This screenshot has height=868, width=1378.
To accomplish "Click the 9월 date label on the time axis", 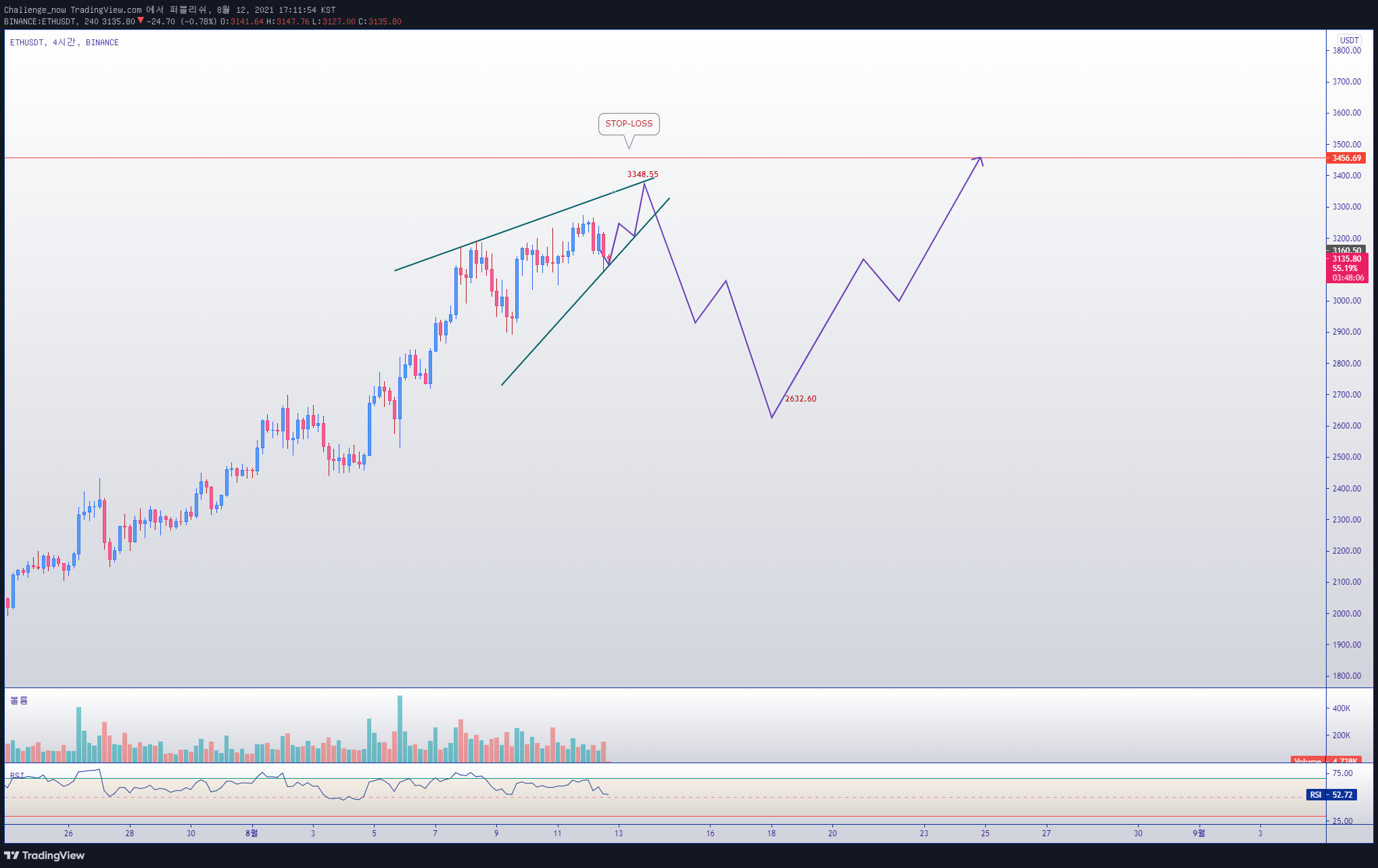I will pos(1199,834).
